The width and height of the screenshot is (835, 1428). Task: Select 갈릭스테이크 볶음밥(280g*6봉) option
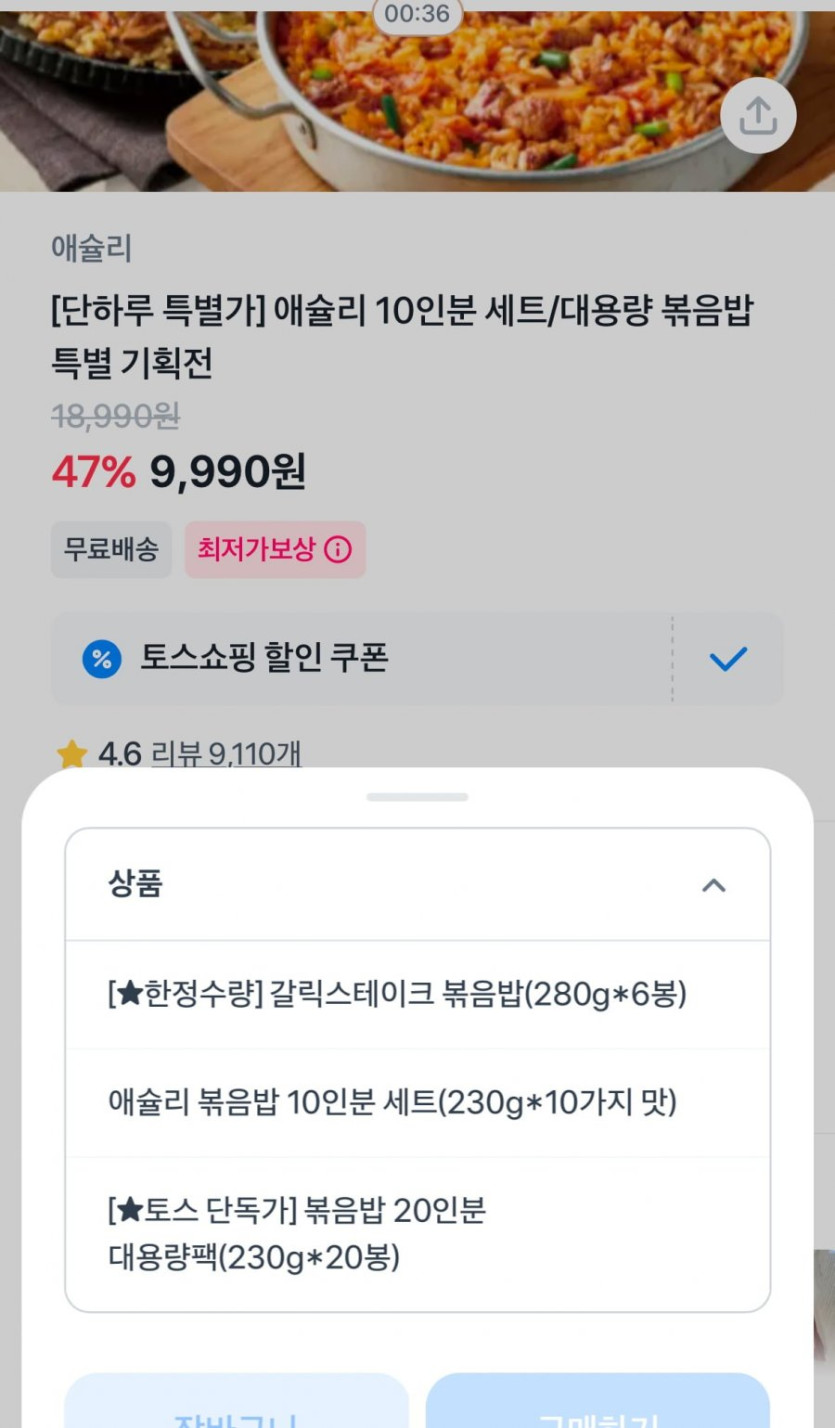(397, 995)
